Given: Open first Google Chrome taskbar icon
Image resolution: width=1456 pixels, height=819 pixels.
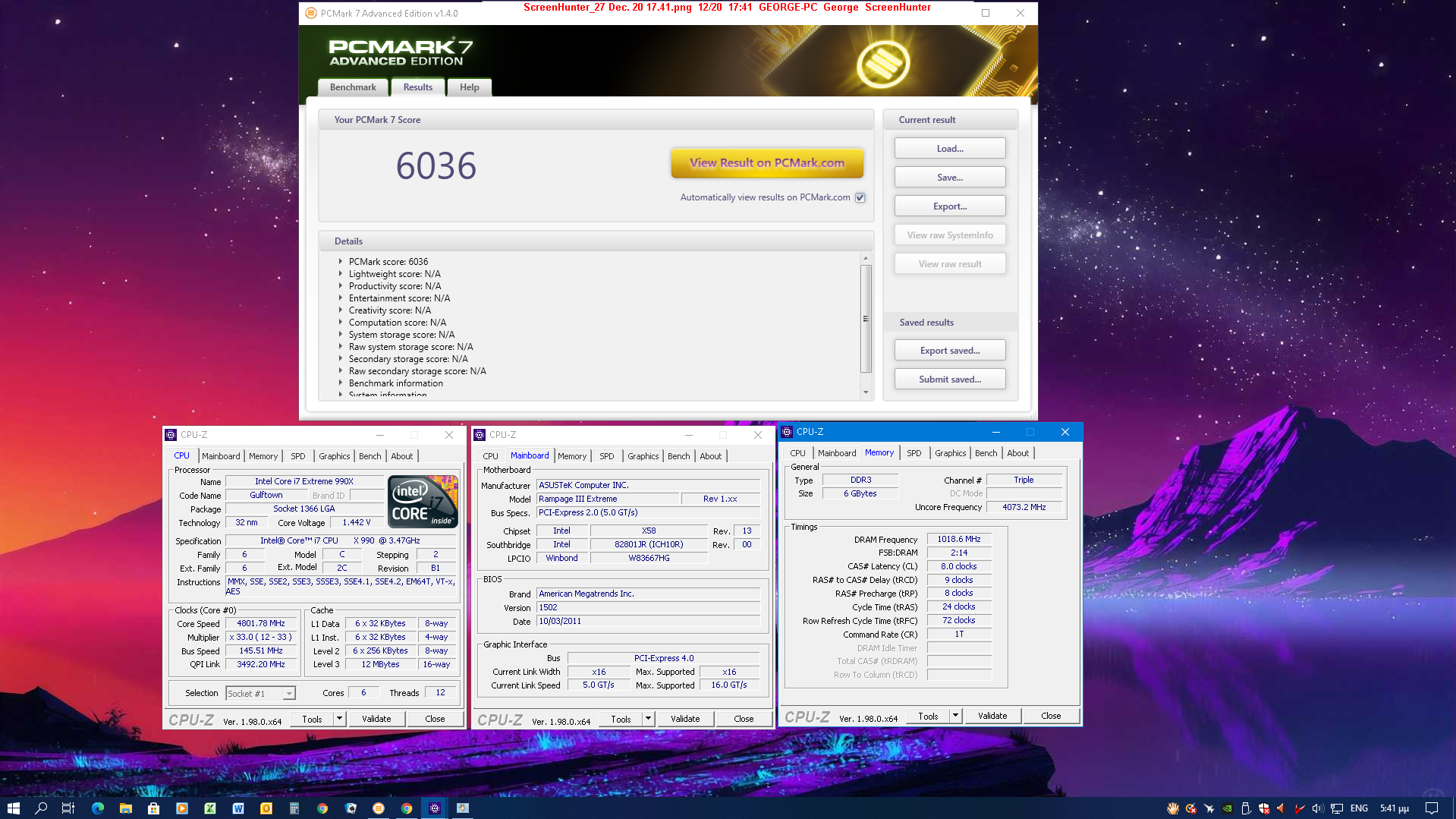Looking at the screenshot, I should click(x=322, y=808).
